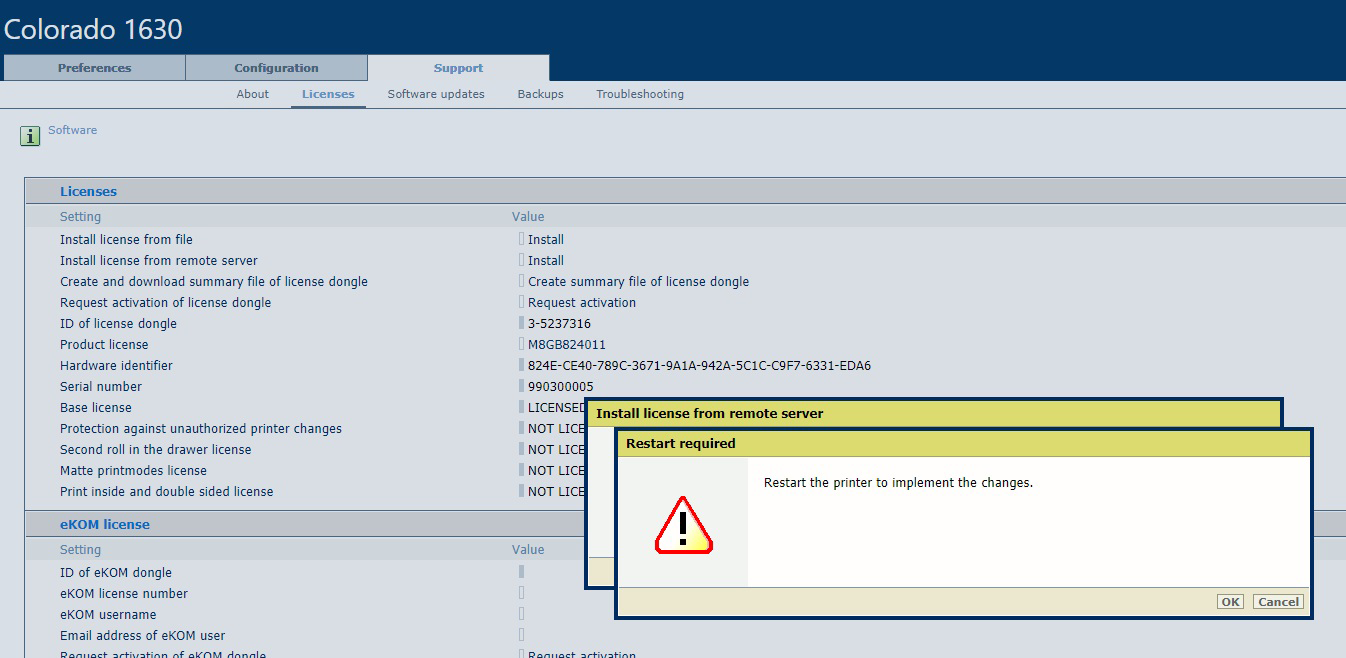Click the Software breadcrumb link
The height and width of the screenshot is (658, 1346).
coord(73,130)
